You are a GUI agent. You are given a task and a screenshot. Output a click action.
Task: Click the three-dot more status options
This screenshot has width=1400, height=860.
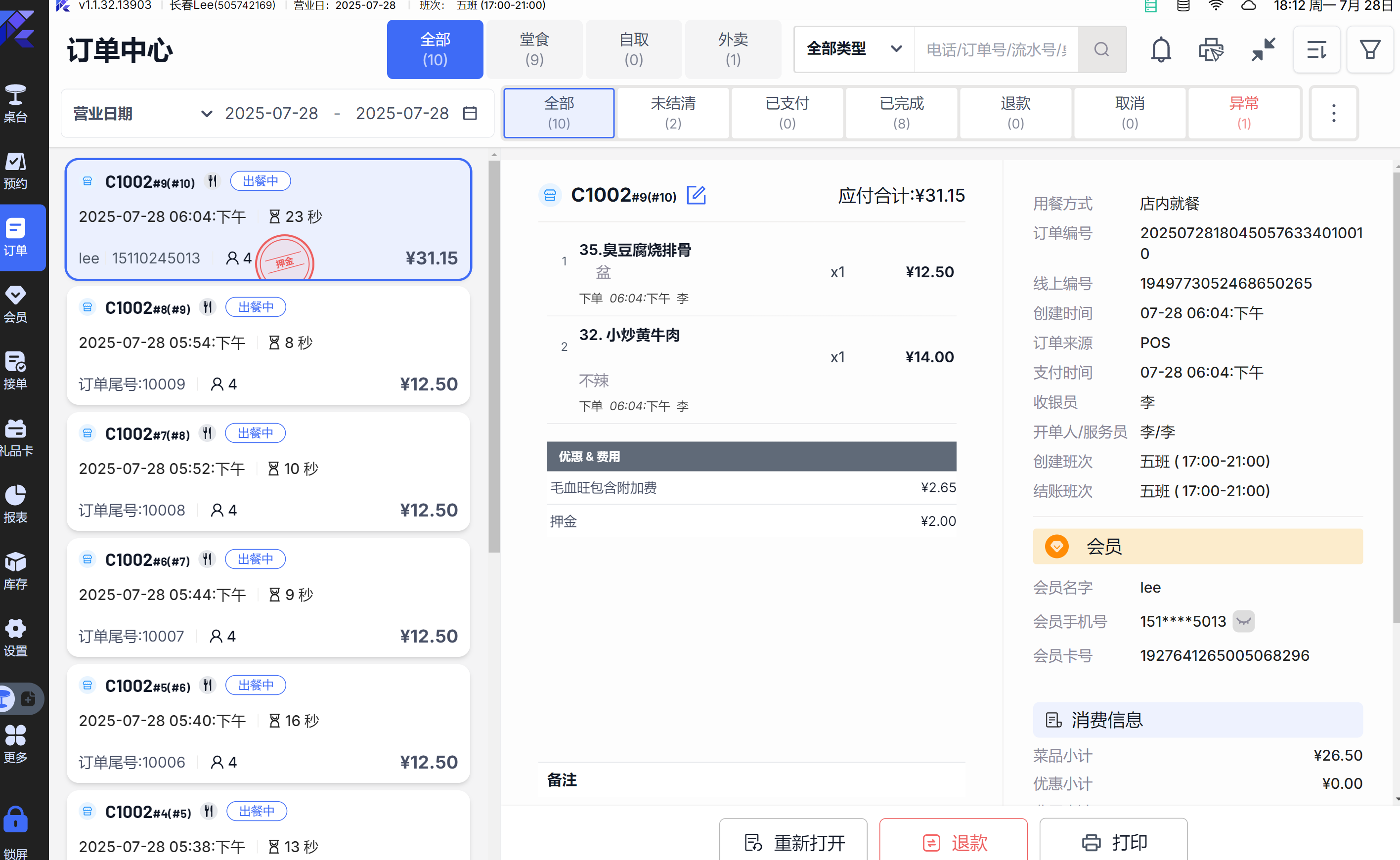point(1333,113)
